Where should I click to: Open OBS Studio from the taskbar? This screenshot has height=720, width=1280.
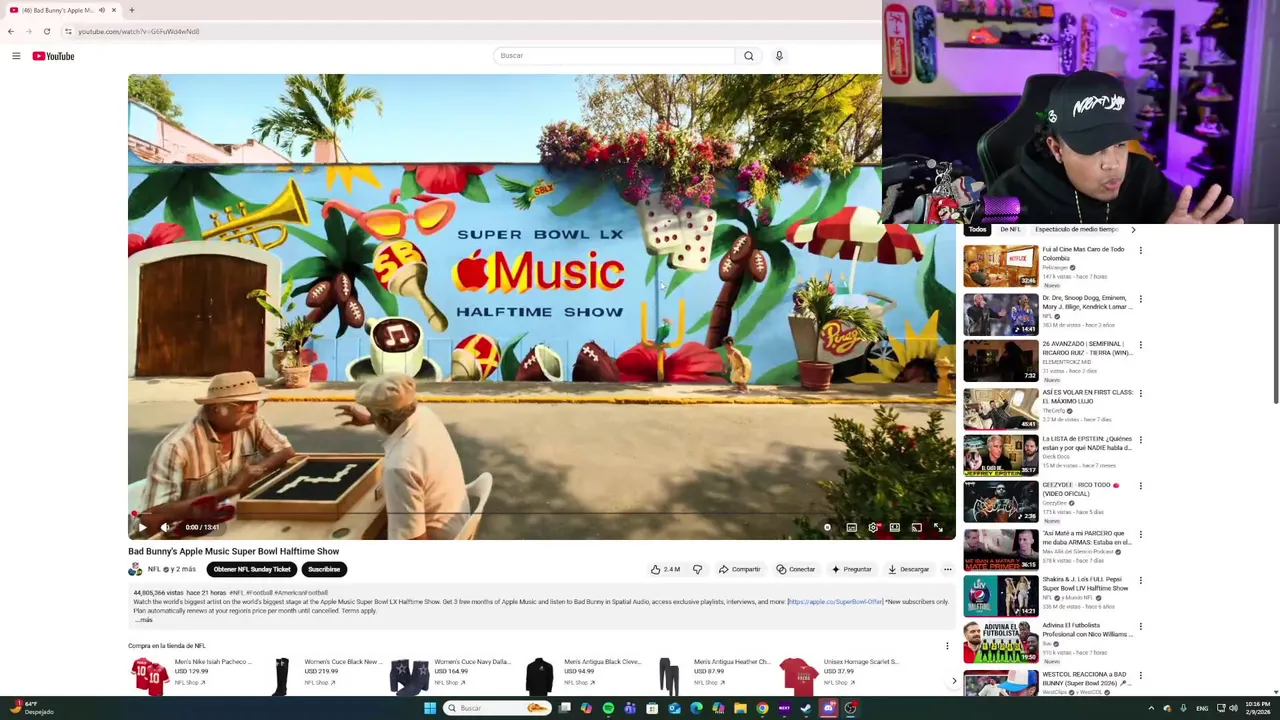click(851, 708)
